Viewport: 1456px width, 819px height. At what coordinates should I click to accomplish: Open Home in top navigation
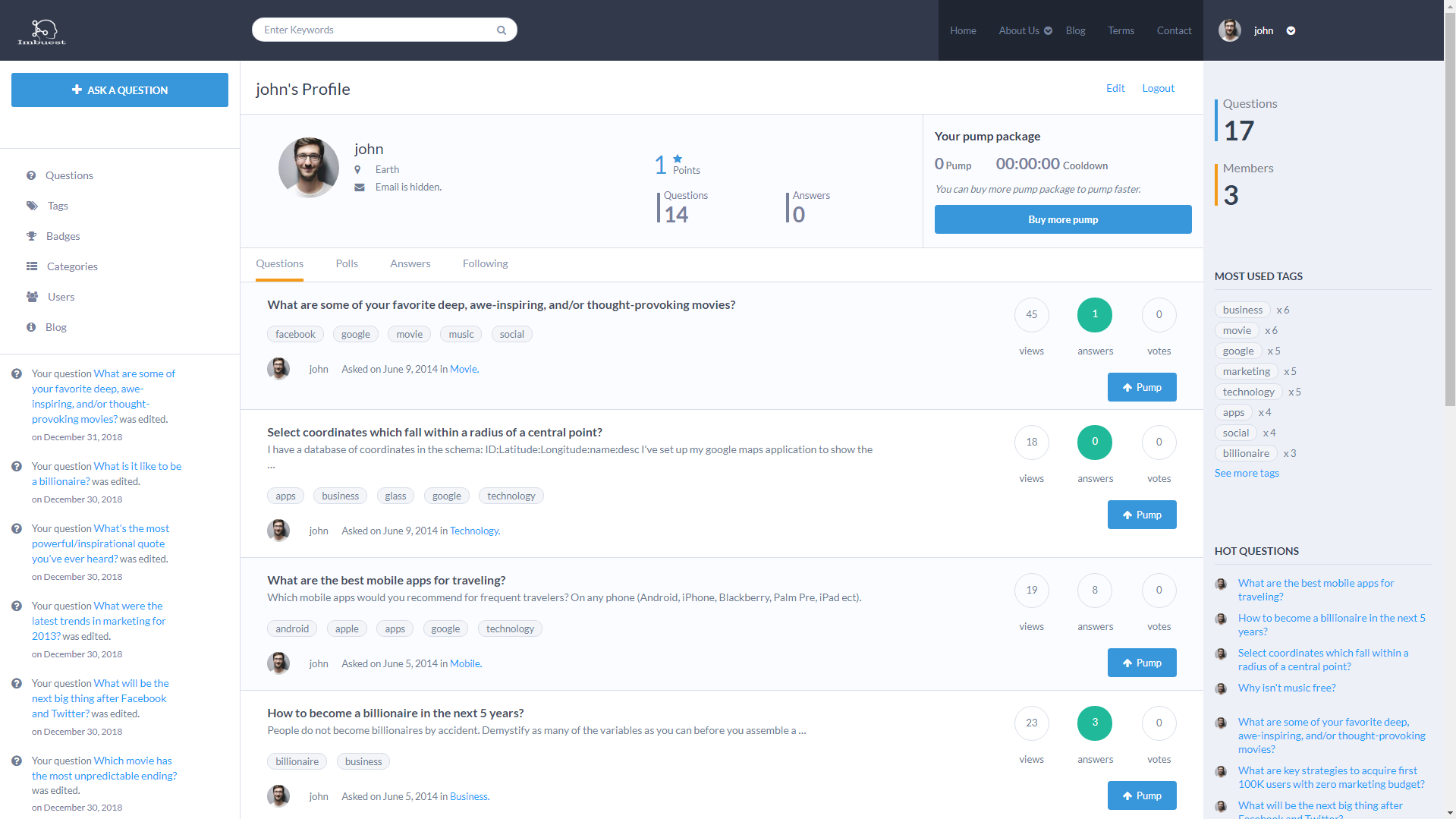point(963,31)
